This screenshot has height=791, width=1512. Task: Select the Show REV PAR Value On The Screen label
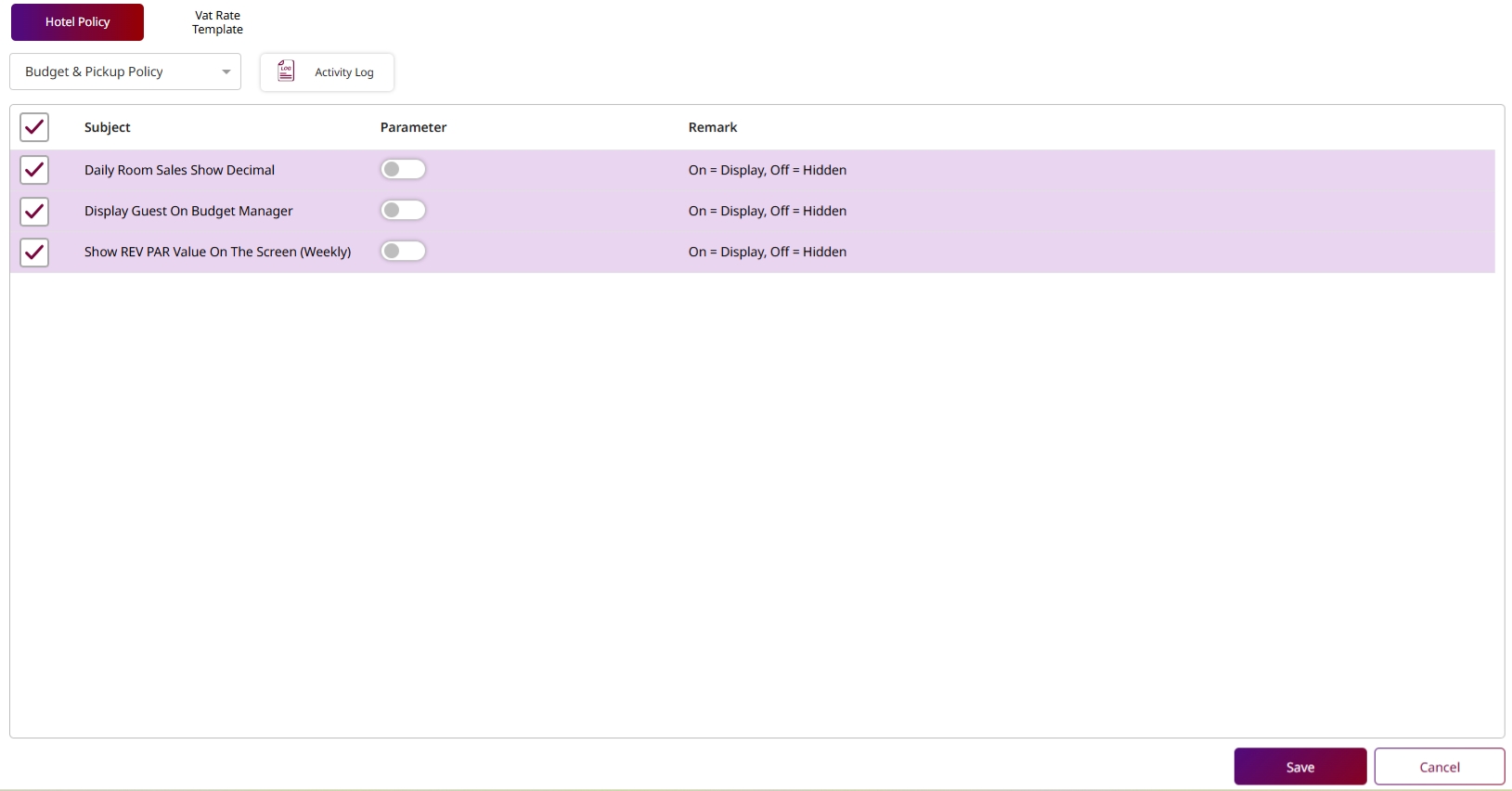(x=217, y=252)
